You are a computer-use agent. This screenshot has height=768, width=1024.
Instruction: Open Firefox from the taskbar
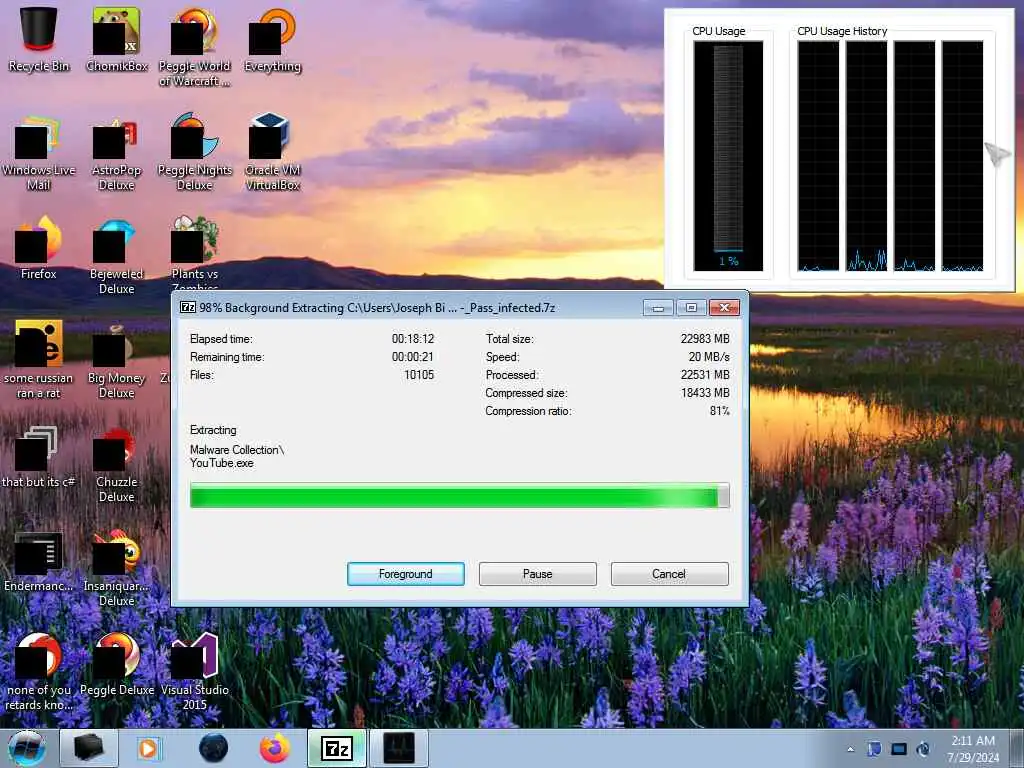click(x=275, y=748)
